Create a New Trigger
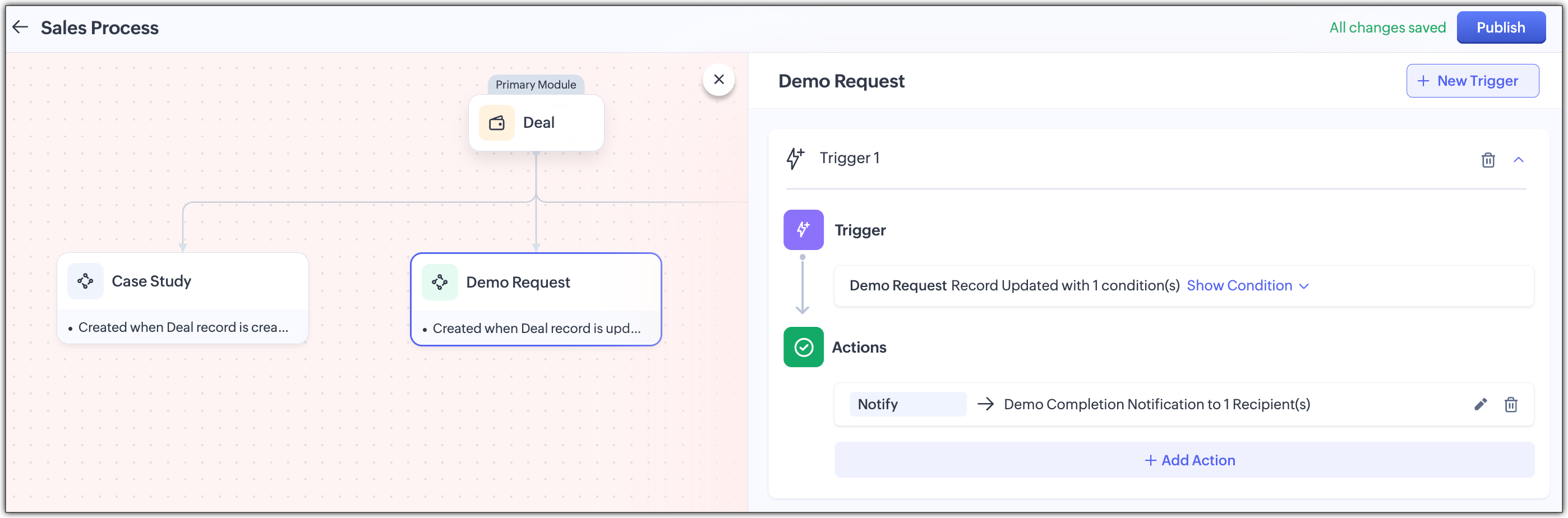The height and width of the screenshot is (518, 1568). tap(1472, 81)
